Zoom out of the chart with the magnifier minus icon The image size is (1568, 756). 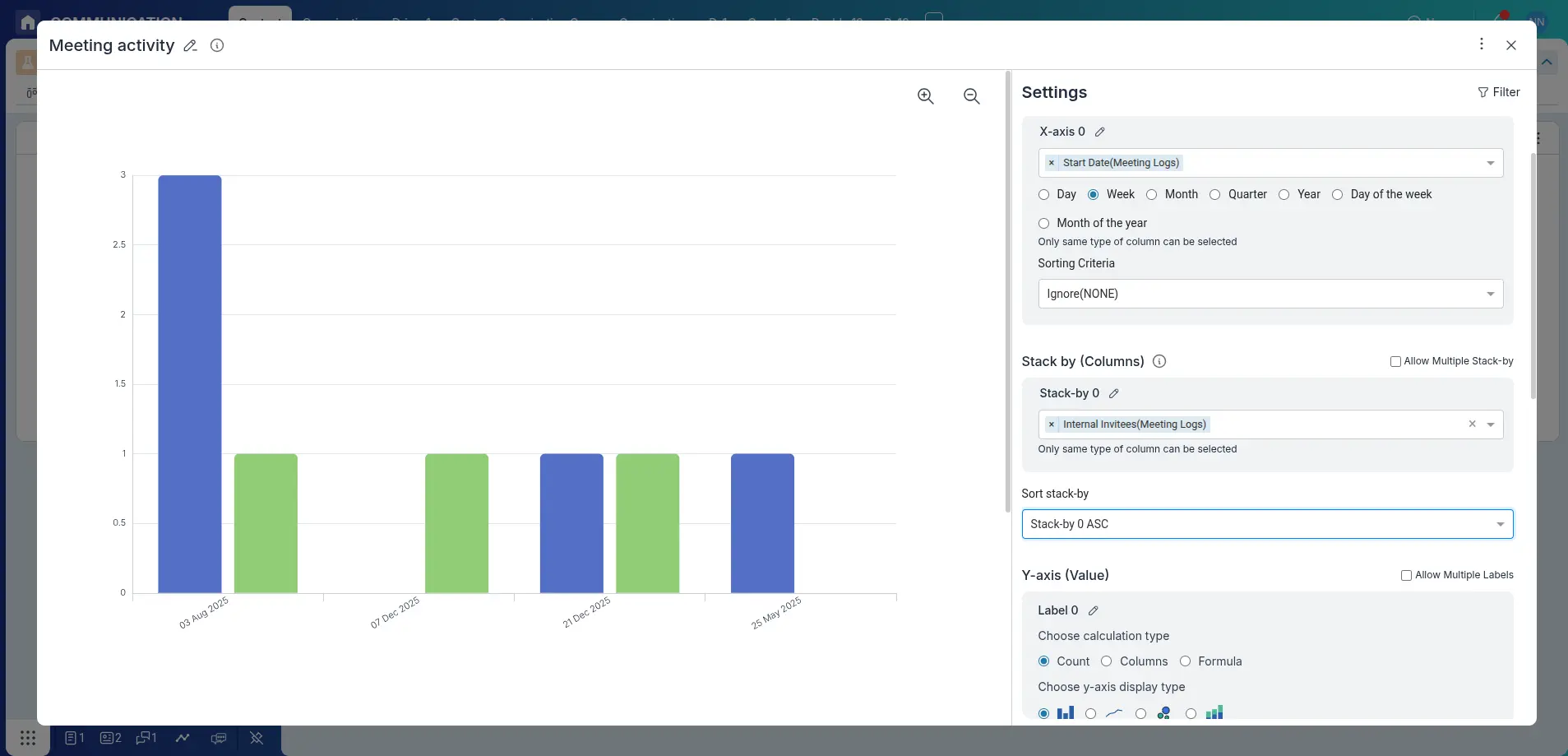coord(971,96)
